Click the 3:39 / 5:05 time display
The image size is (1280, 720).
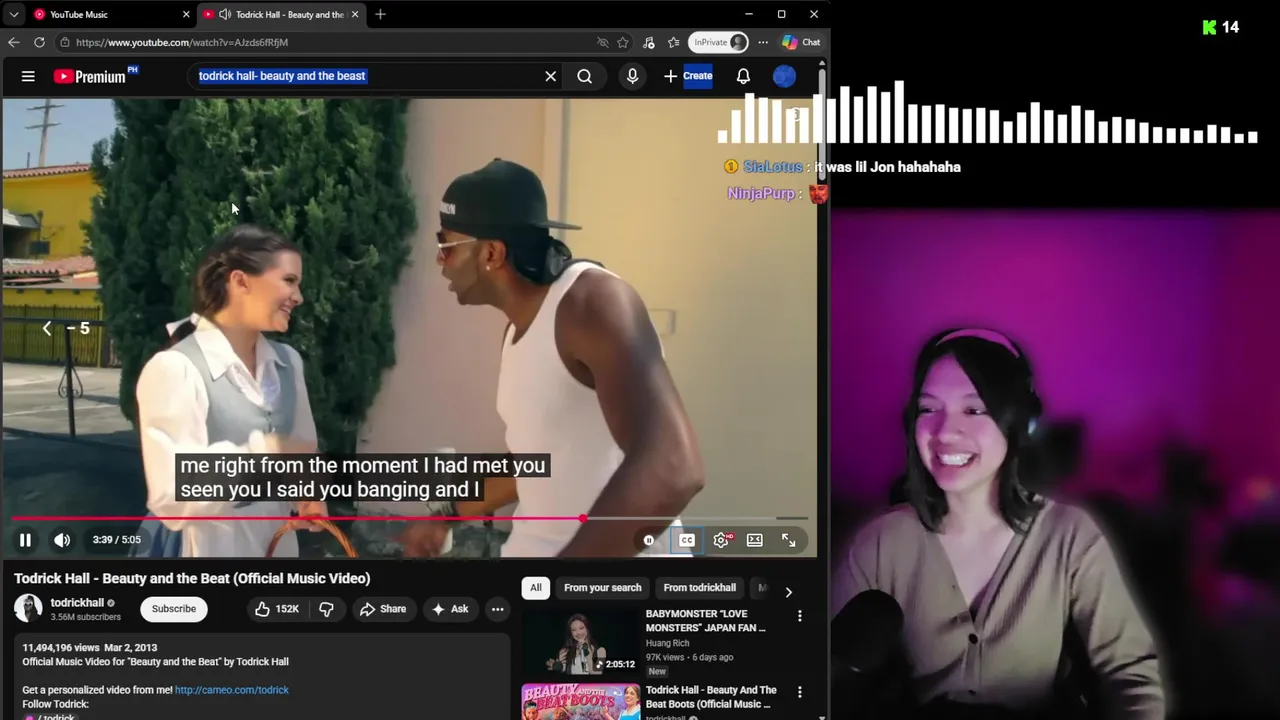(116, 540)
